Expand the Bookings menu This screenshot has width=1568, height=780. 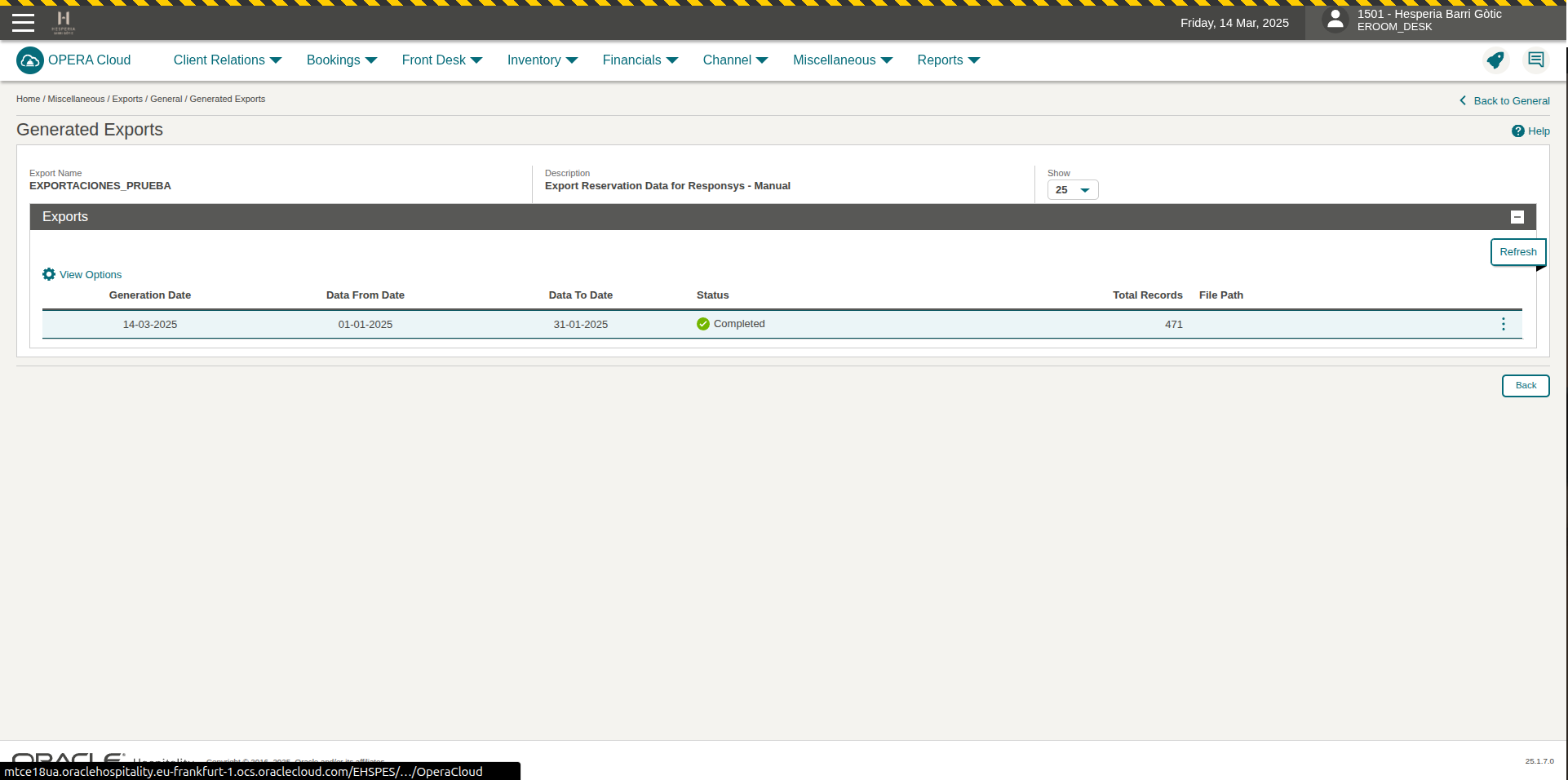(341, 60)
